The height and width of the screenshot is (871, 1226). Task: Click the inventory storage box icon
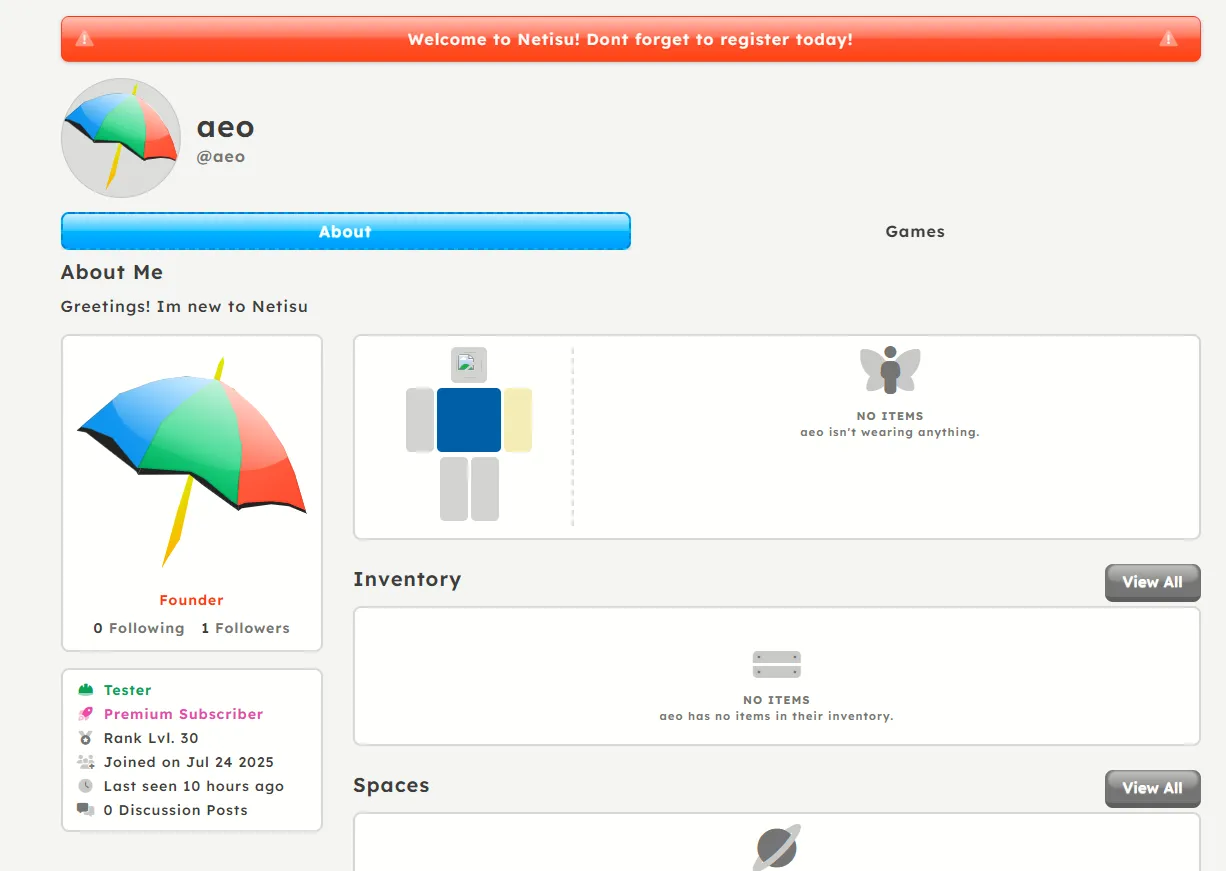(x=777, y=664)
